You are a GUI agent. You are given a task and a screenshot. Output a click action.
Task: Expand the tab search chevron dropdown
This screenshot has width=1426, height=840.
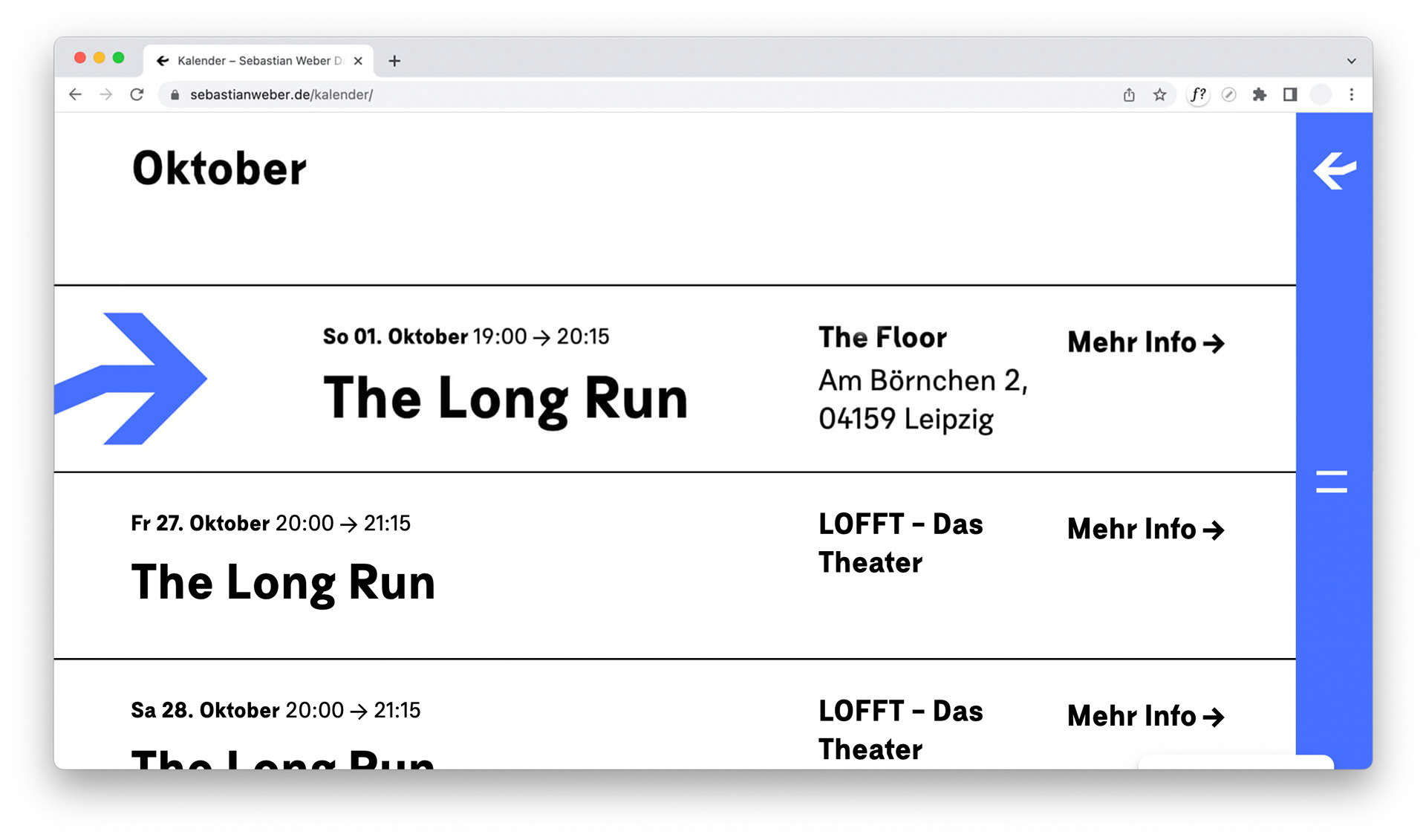tap(1351, 61)
